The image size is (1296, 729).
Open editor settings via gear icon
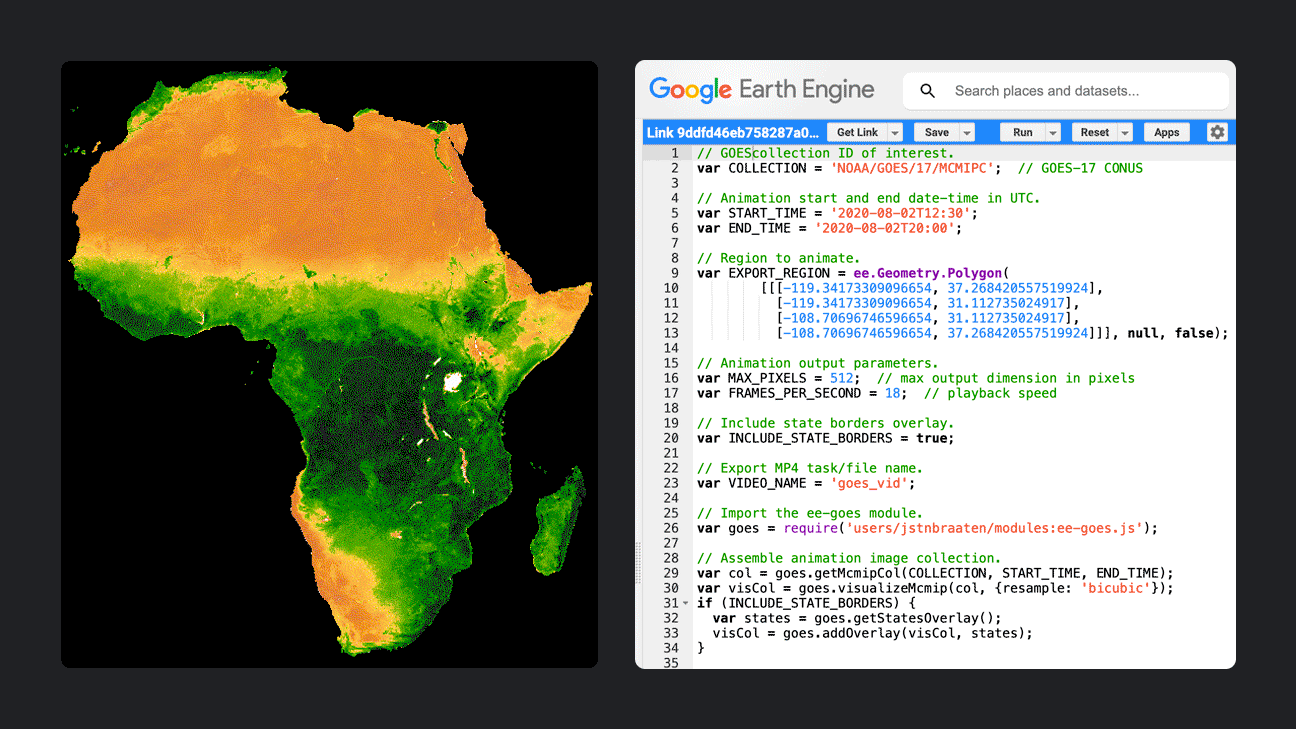[x=1217, y=131]
